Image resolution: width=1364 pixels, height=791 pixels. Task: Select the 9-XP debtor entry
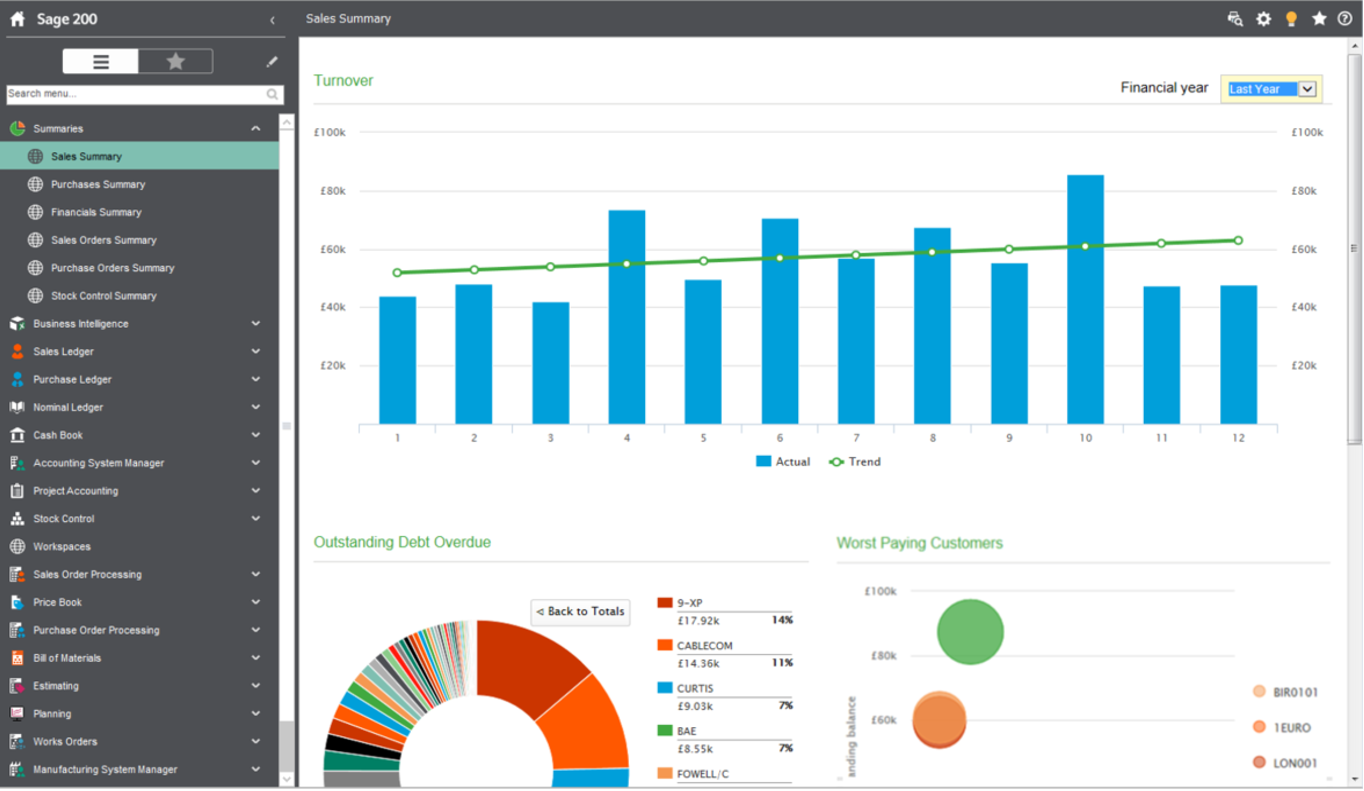coord(725,611)
